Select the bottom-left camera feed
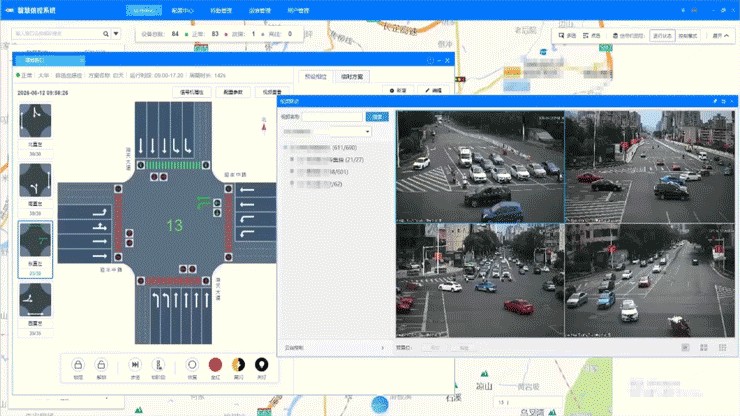 (x=480, y=280)
